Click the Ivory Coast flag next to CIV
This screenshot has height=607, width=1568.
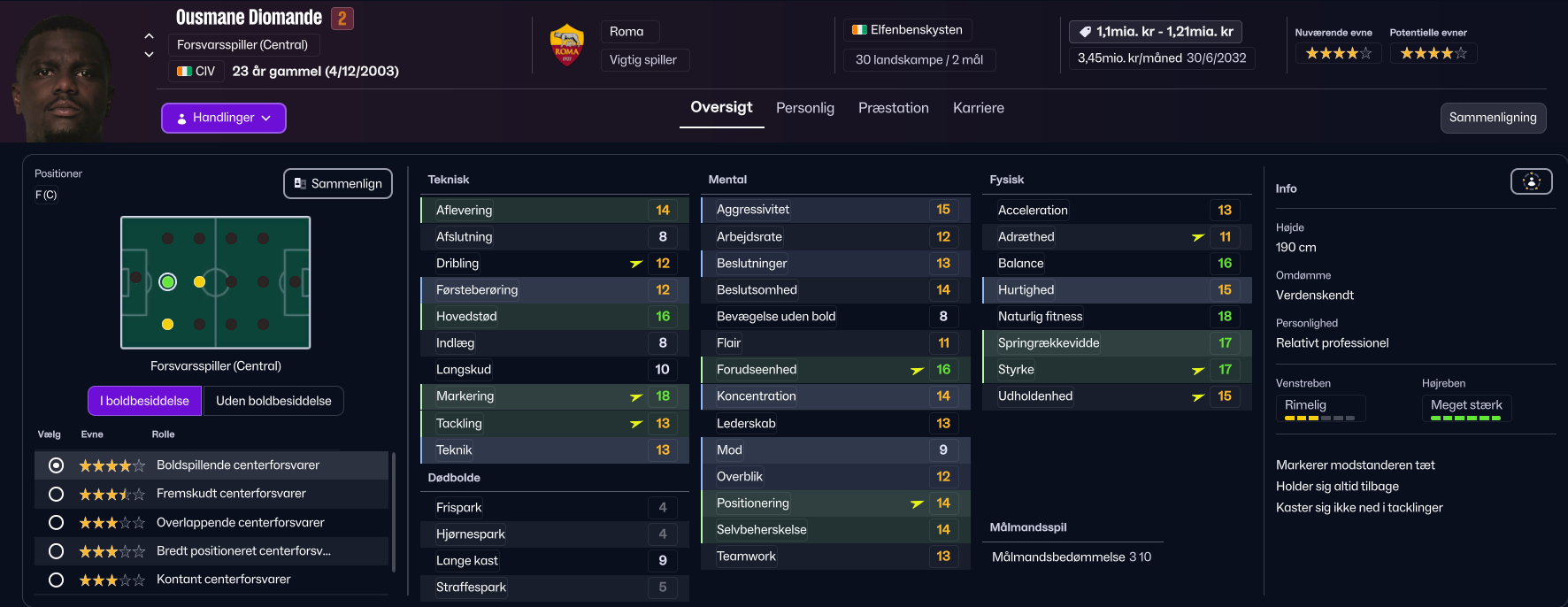[184, 72]
